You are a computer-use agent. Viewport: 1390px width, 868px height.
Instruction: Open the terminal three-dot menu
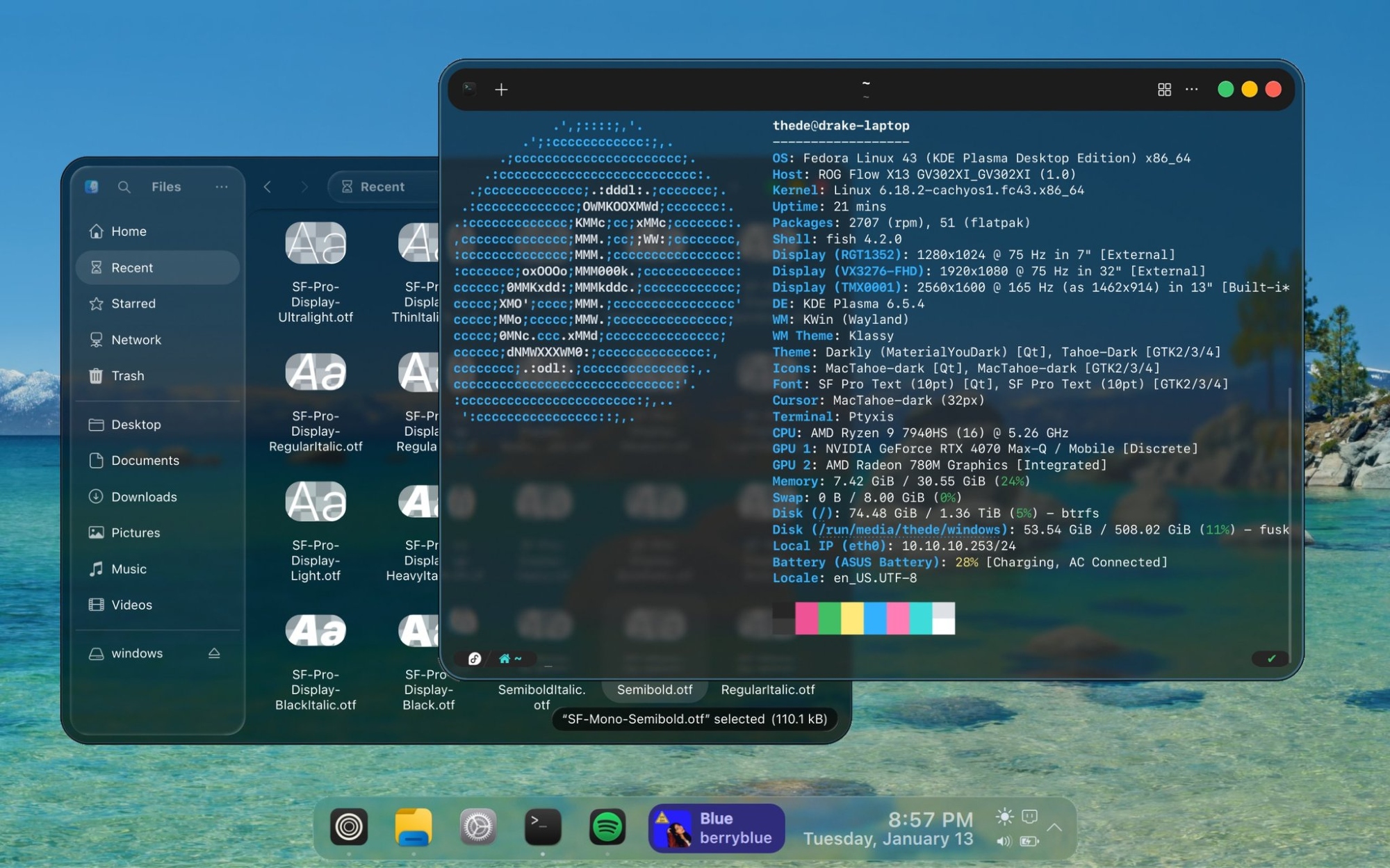click(x=1191, y=90)
